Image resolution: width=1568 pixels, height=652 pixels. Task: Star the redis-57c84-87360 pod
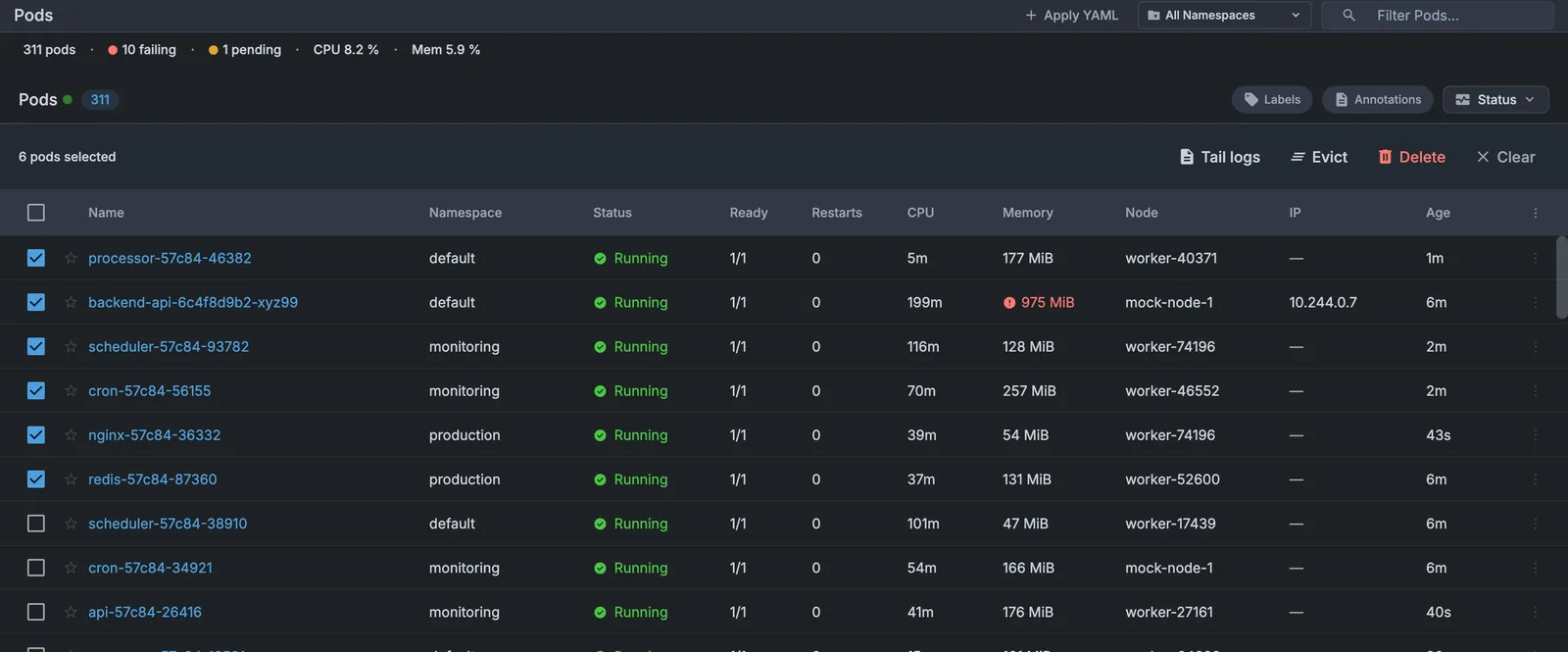click(71, 479)
